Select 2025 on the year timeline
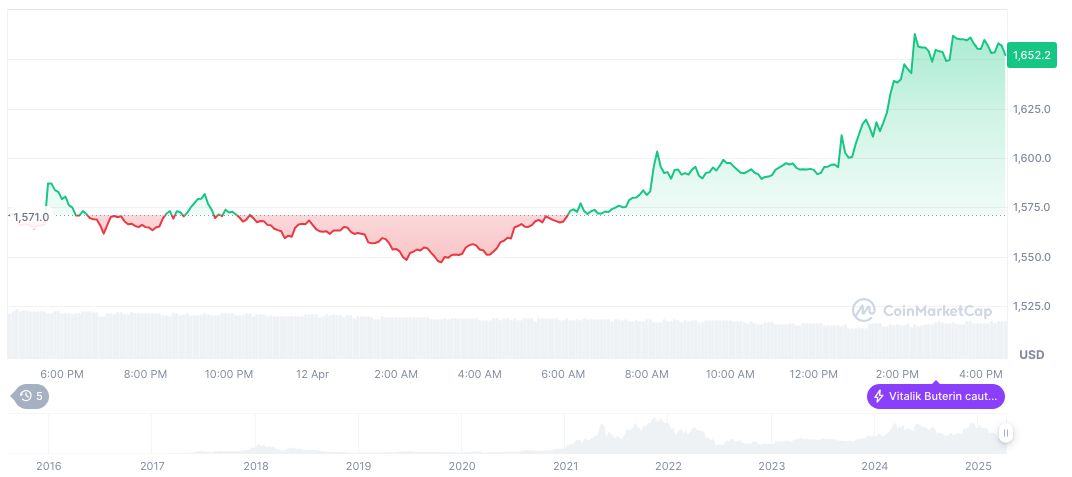 977,466
